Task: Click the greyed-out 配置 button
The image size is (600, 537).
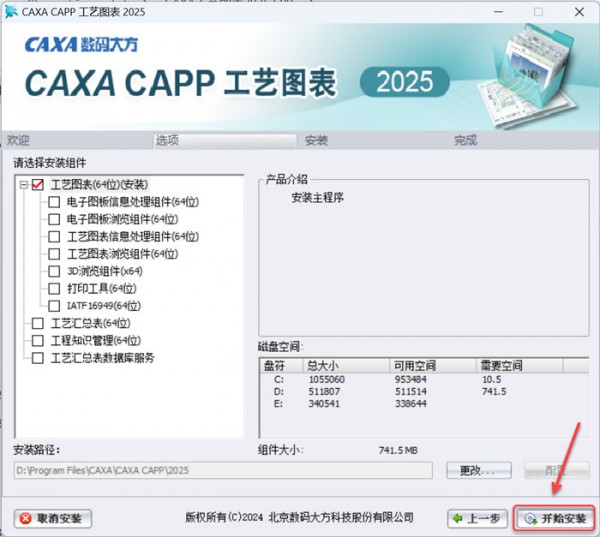Action: 556,470
